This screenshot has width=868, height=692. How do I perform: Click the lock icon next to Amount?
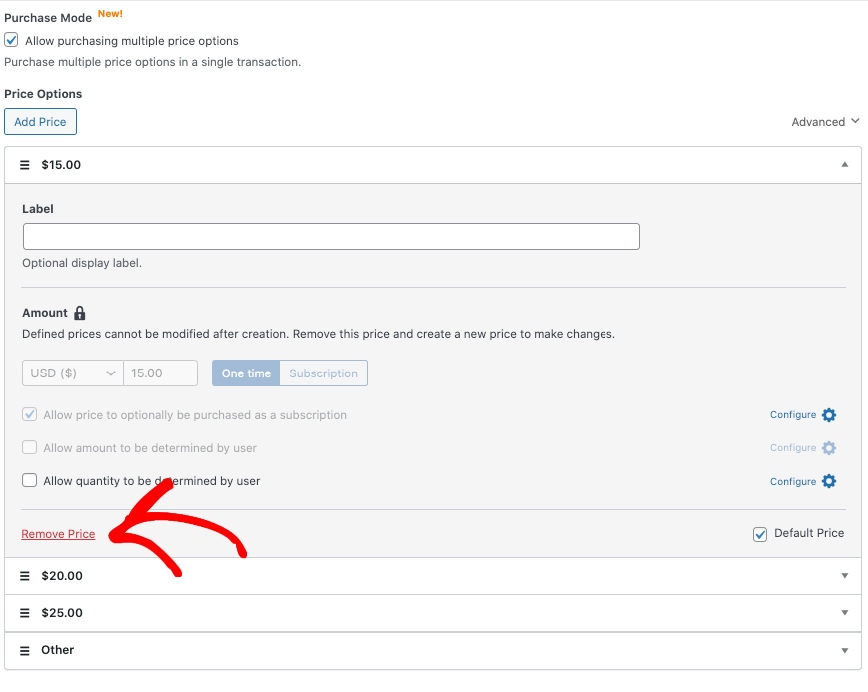pyautogui.click(x=79, y=311)
